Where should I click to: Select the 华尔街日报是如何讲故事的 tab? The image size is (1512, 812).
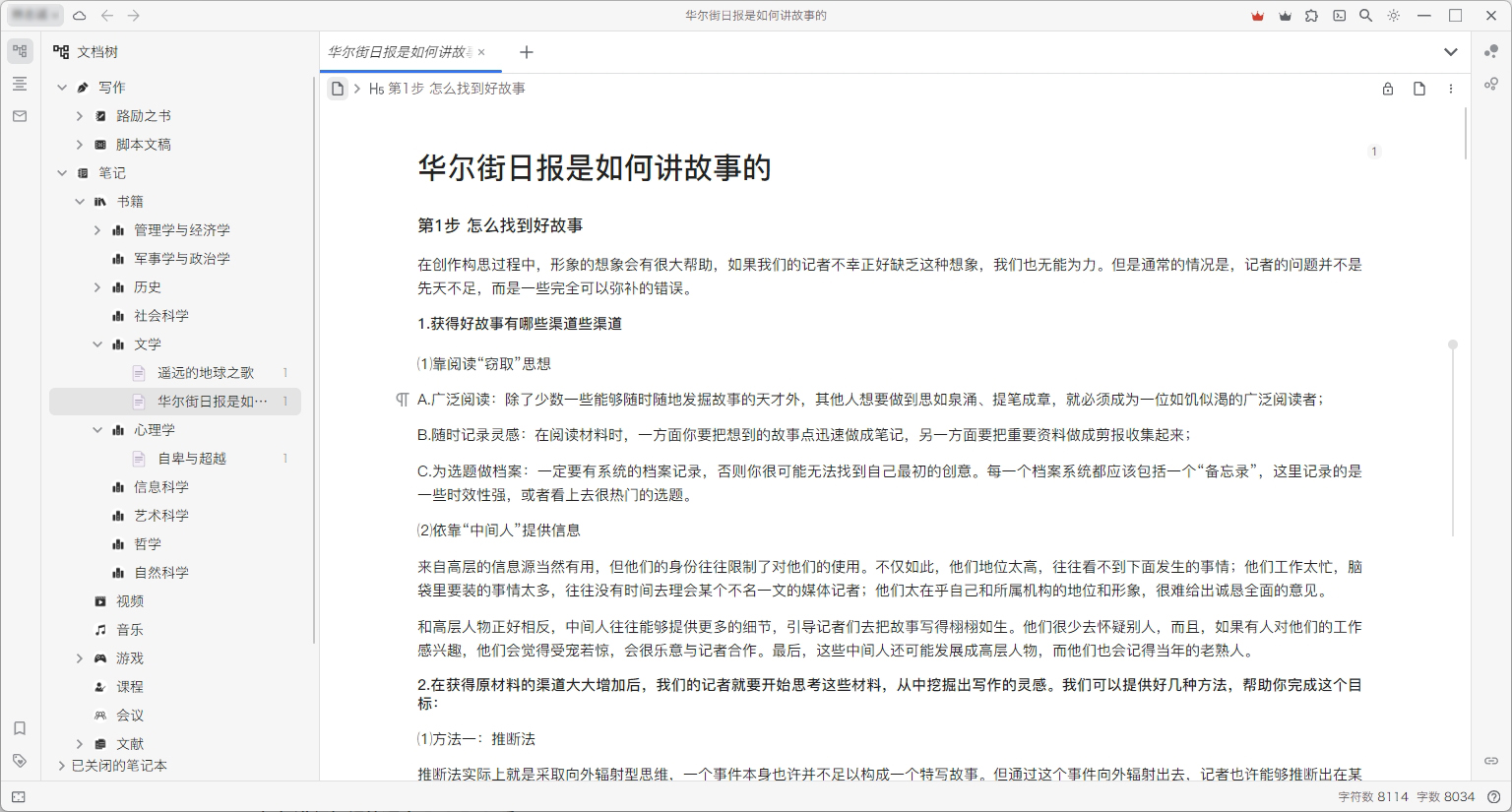point(399,52)
